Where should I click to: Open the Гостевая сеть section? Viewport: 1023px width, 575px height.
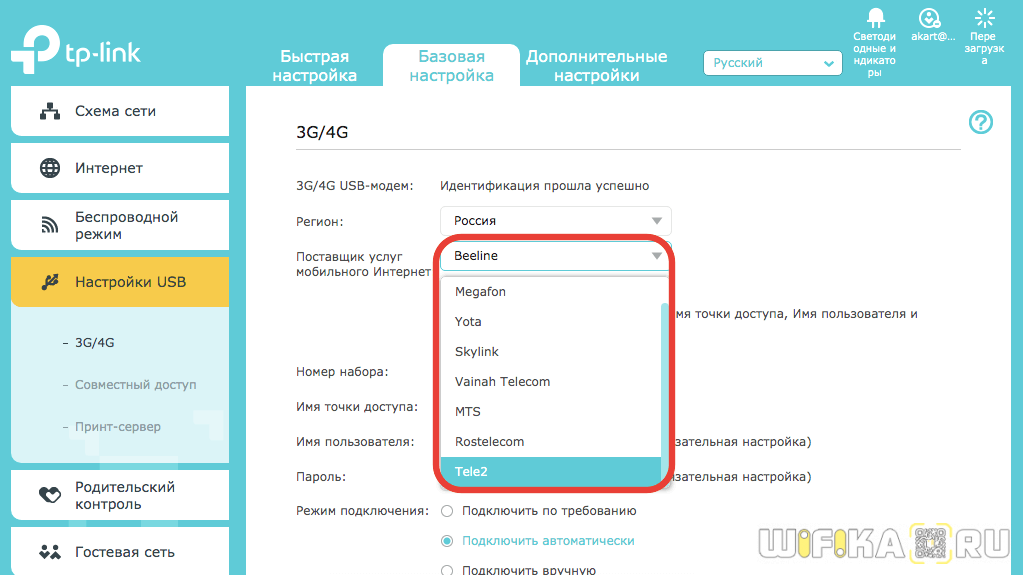coord(120,552)
